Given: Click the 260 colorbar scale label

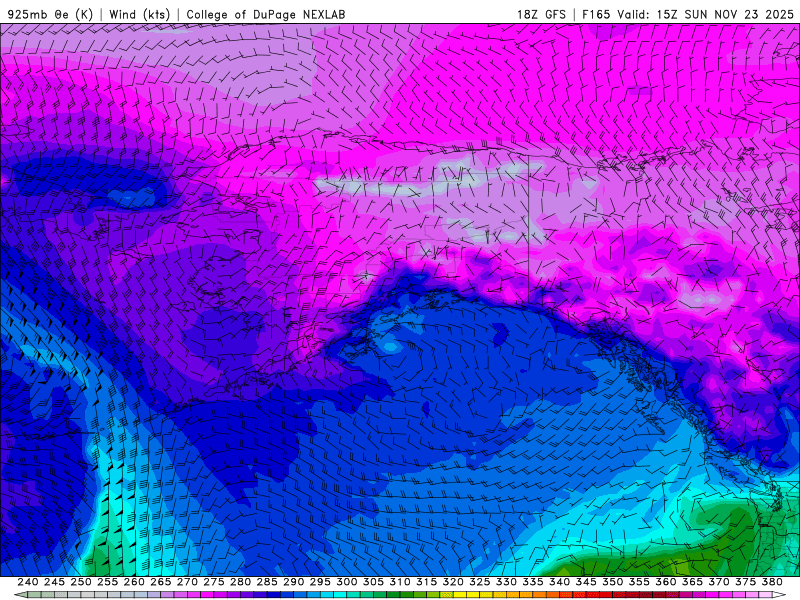Looking at the screenshot, I should [x=134, y=582].
